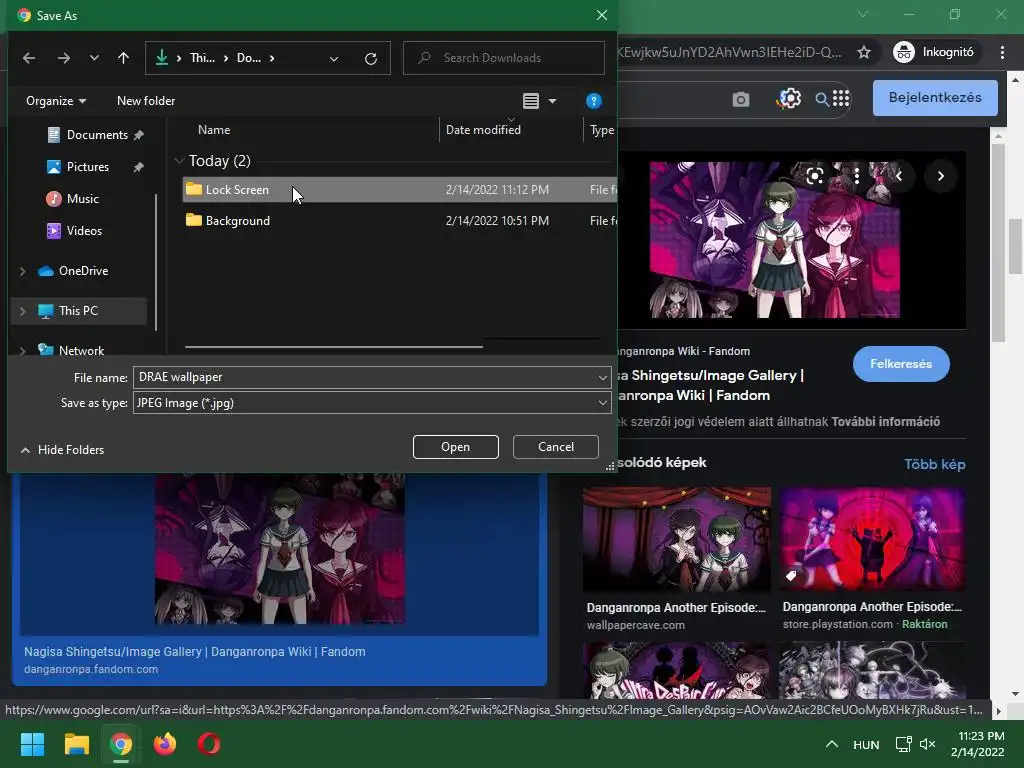
Task: Open preview image more options dots
Action: pos(857,176)
